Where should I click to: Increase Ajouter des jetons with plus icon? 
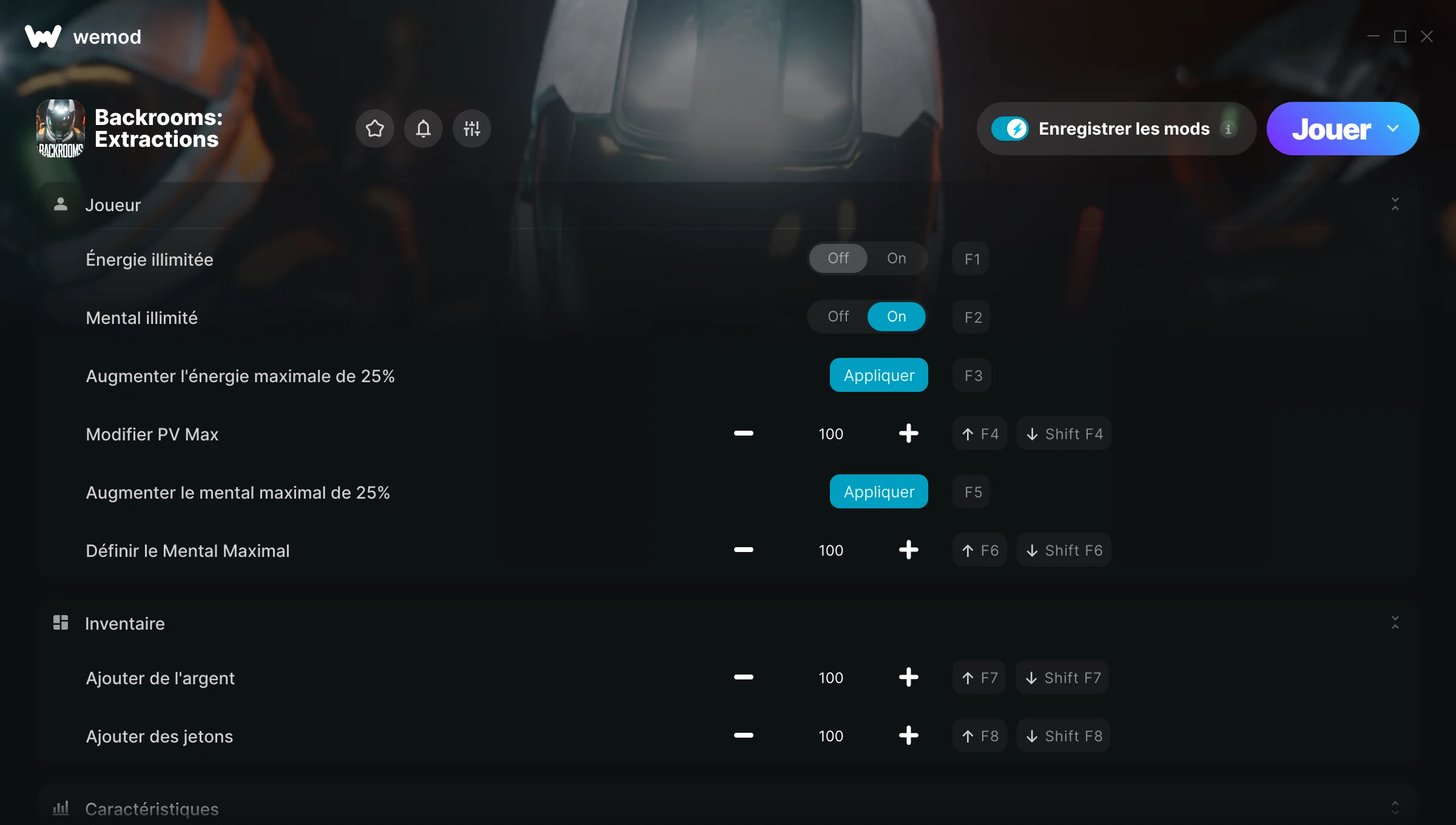[908, 735]
